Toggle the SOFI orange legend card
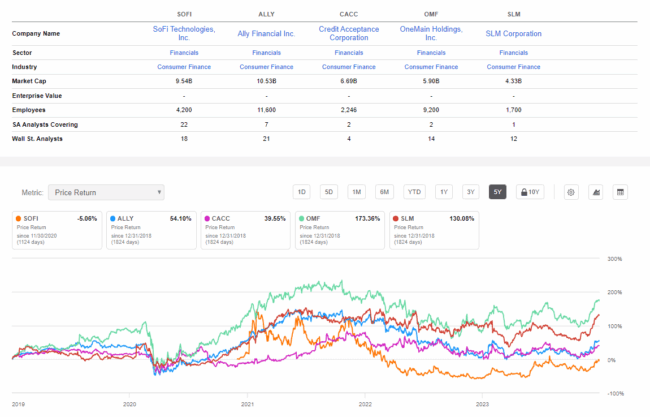 [57, 230]
